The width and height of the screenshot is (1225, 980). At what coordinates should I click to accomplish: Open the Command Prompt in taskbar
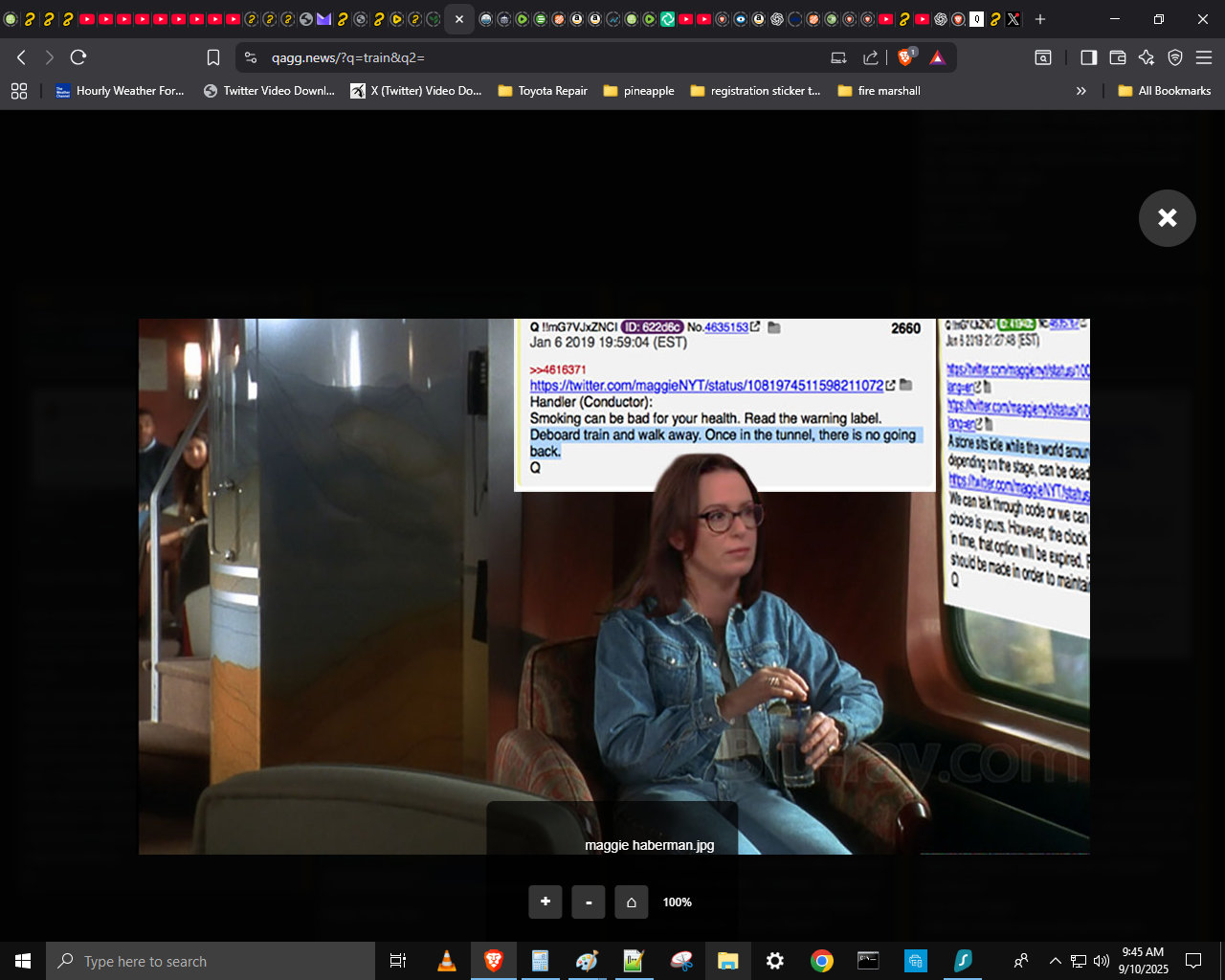868,961
